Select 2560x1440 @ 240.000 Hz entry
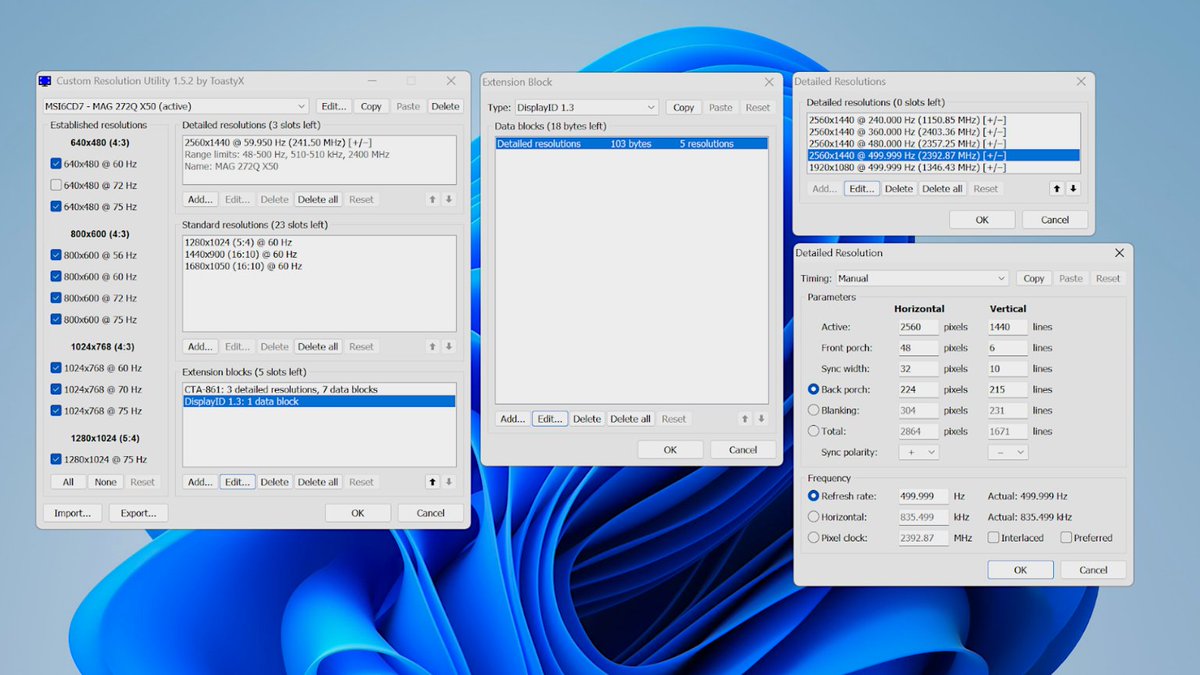1200x675 pixels. [x=943, y=119]
